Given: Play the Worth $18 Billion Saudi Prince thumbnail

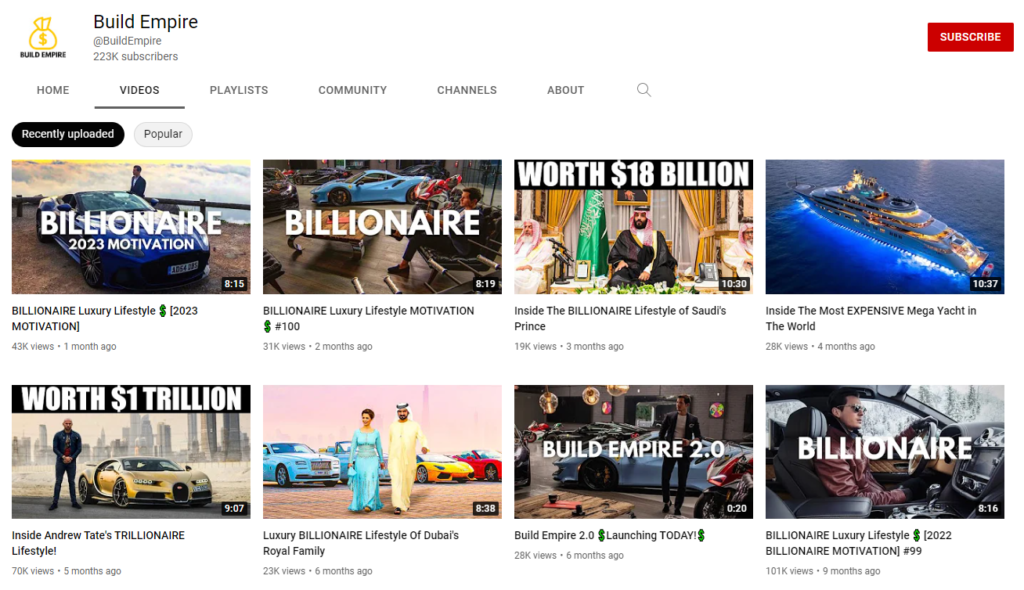Looking at the screenshot, I should point(633,226).
